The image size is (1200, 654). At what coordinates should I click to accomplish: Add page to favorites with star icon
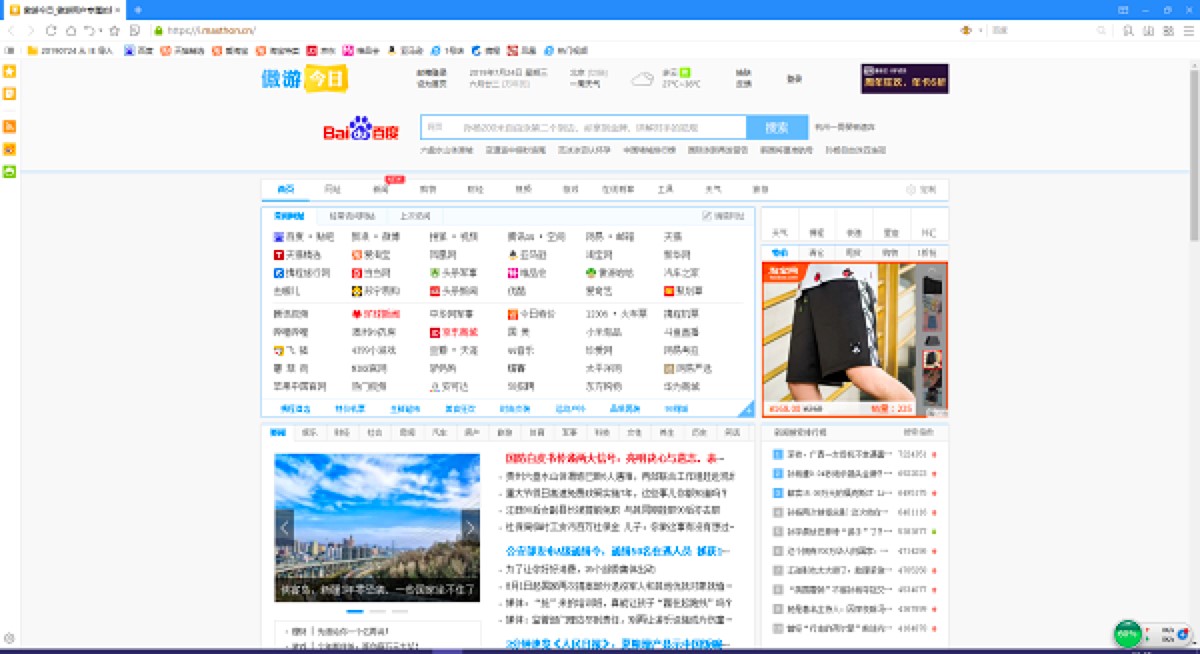point(114,30)
